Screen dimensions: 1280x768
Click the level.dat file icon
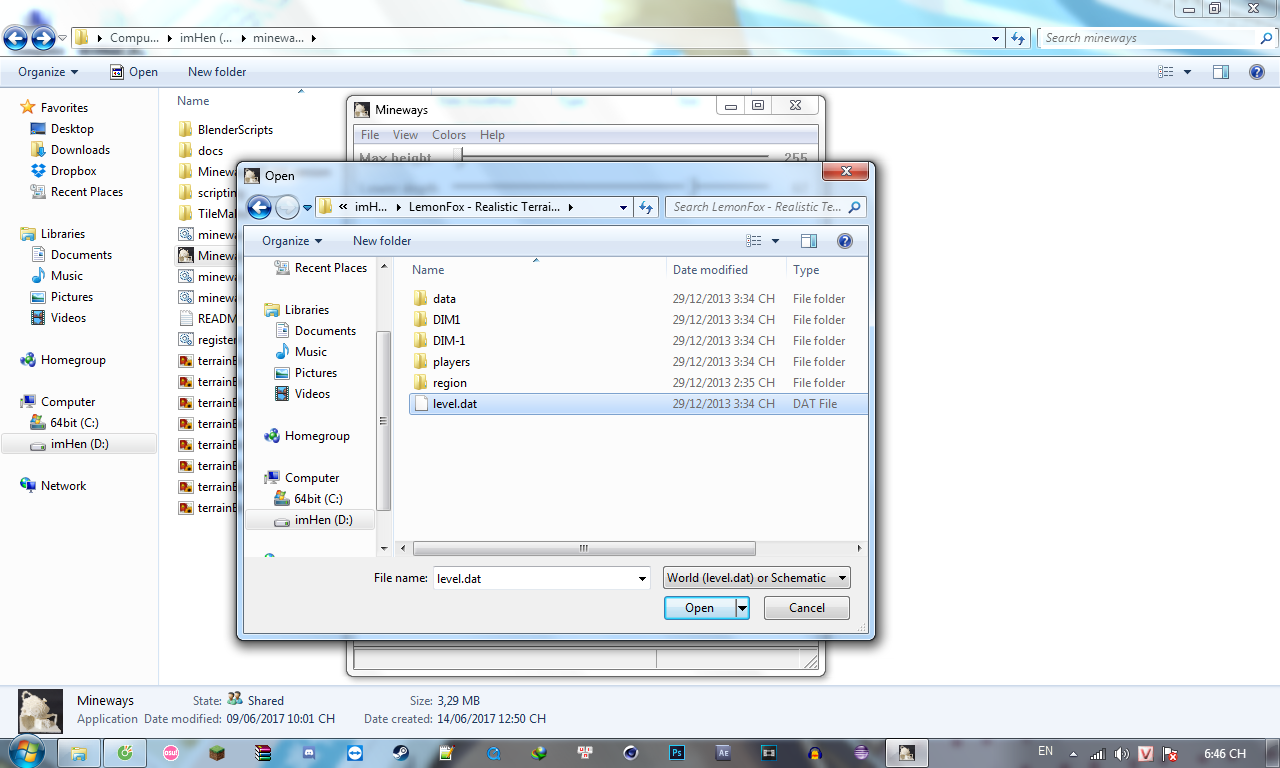[x=420, y=404]
